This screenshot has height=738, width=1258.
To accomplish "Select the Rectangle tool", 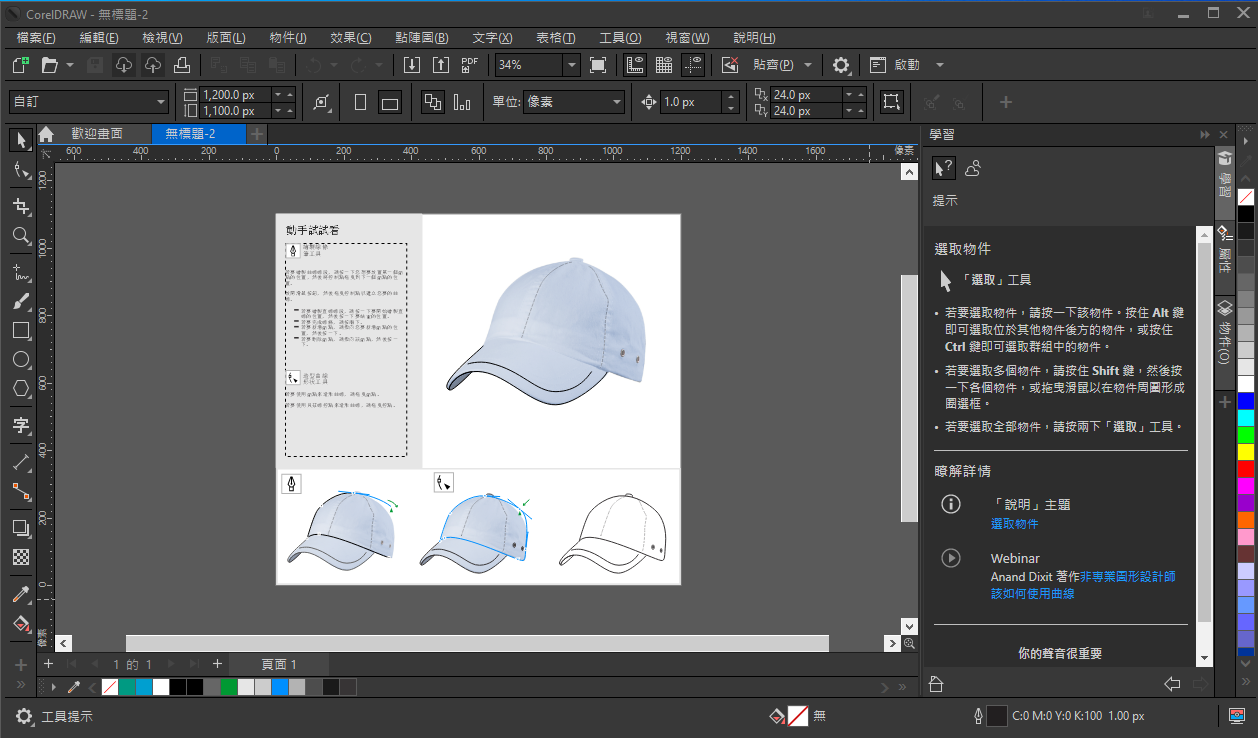I will tap(21, 330).
